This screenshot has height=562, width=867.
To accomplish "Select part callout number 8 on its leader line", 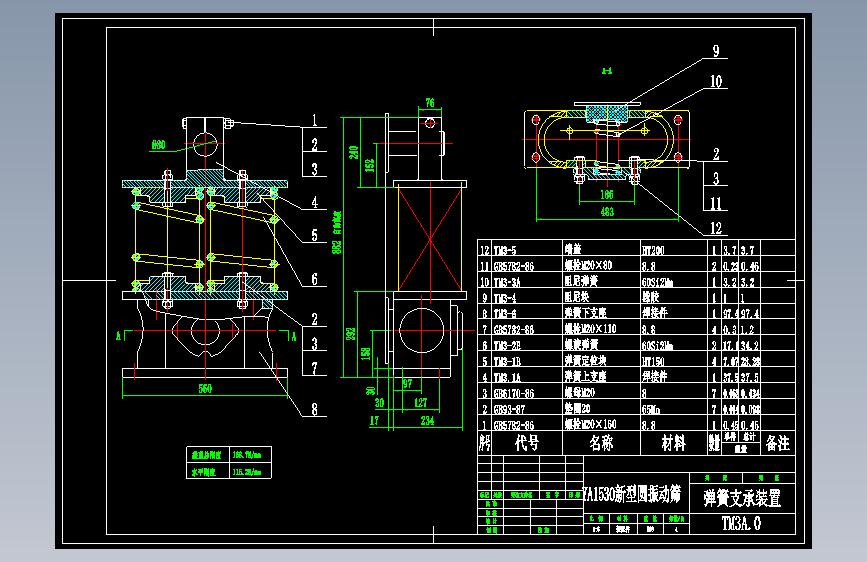I will [x=315, y=409].
